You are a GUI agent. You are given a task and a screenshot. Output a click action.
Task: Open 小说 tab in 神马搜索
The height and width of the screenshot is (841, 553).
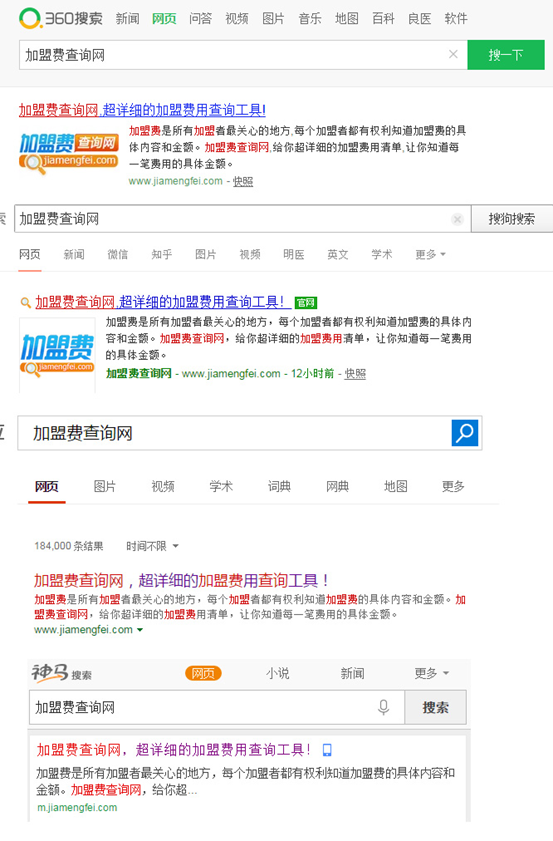(x=278, y=673)
